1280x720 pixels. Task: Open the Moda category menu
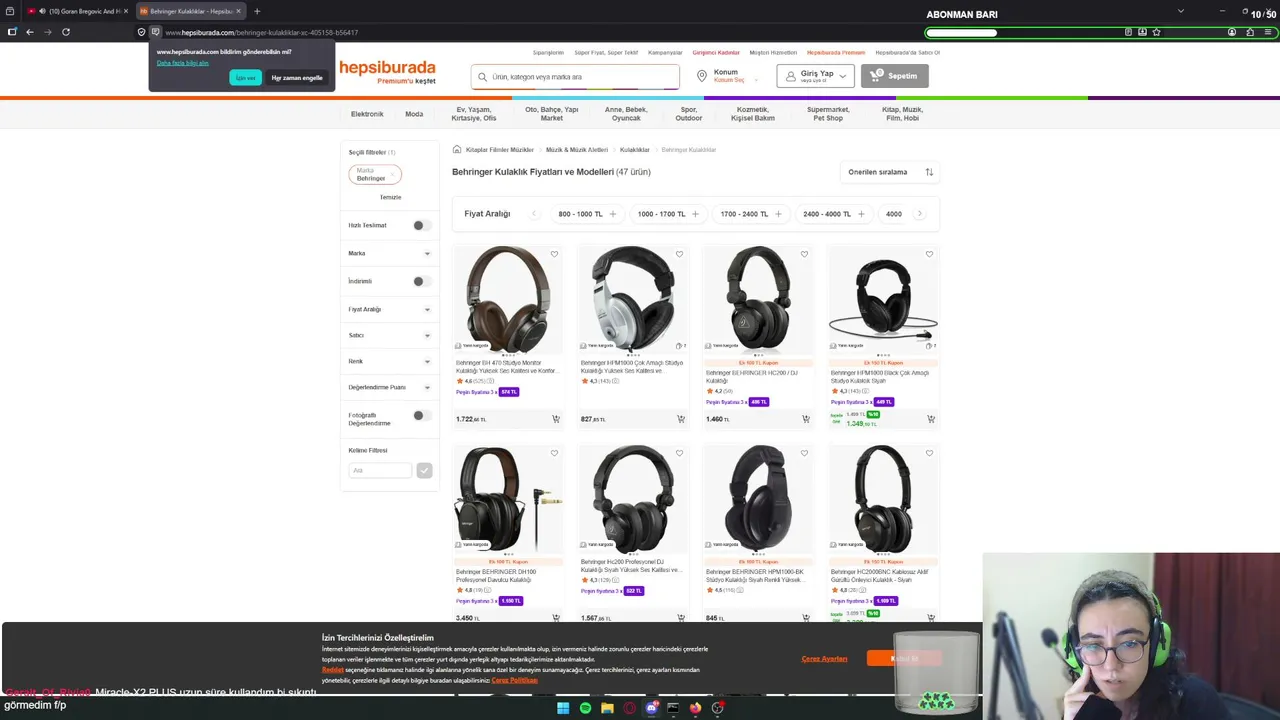414,114
